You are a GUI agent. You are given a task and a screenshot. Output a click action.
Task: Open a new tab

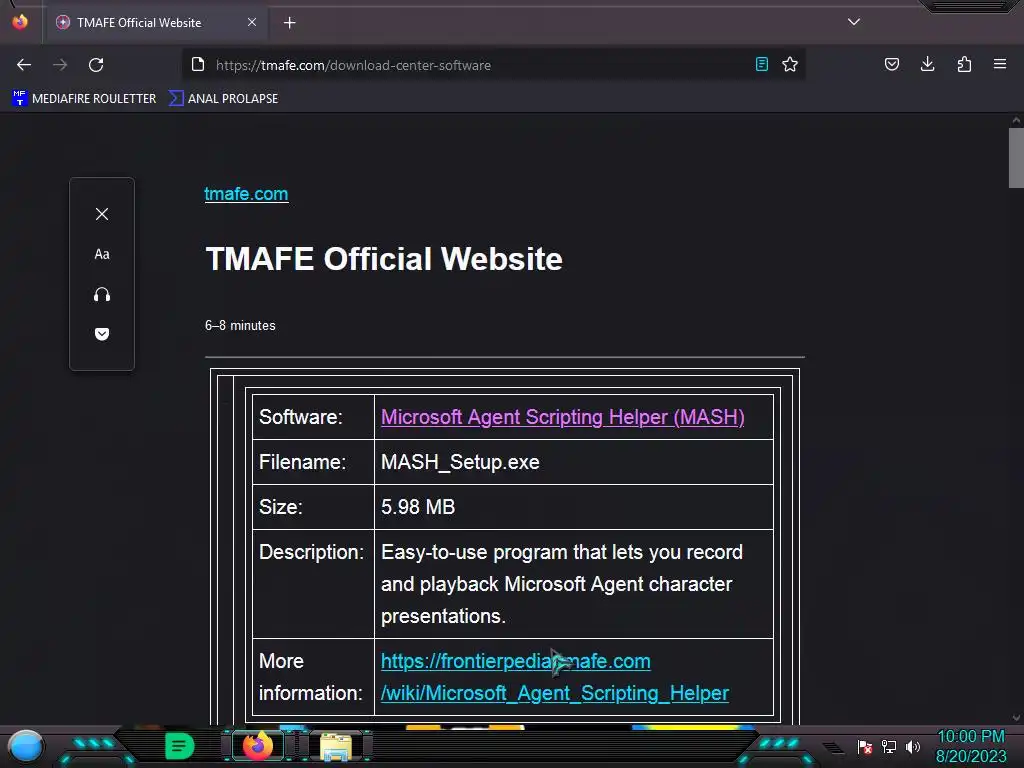[289, 23]
